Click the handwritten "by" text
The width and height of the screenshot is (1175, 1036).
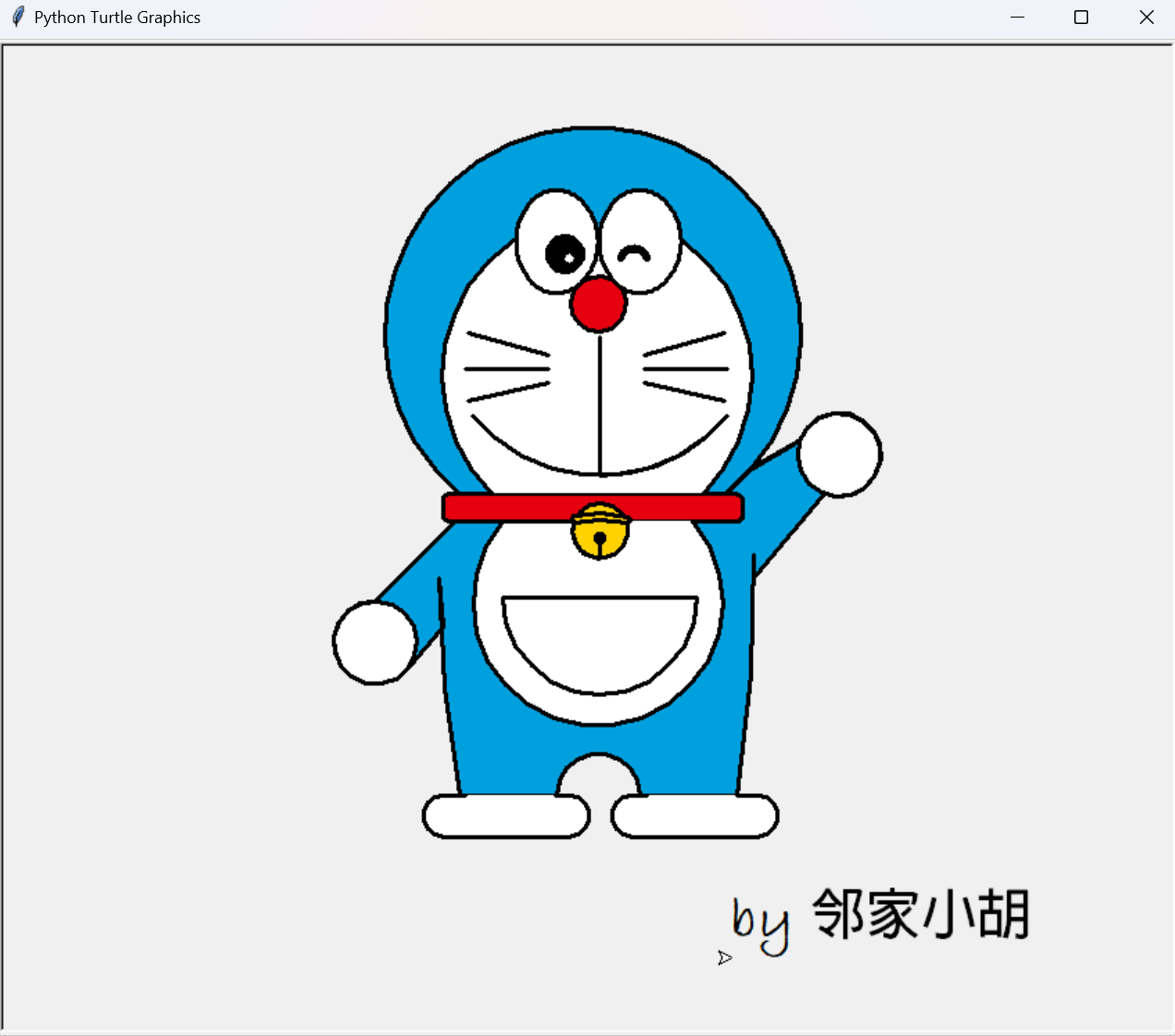point(761,926)
